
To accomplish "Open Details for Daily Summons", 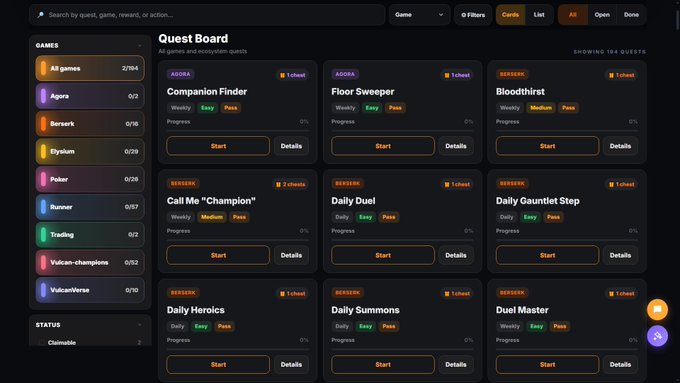I will click(x=456, y=365).
